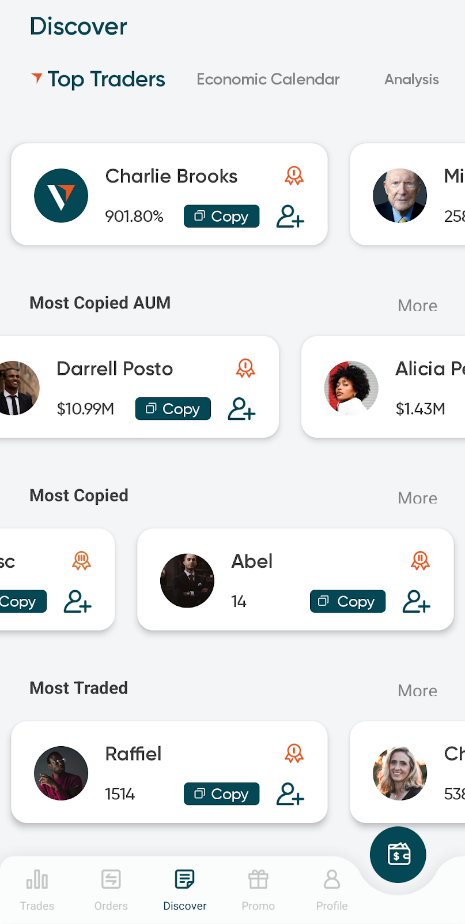The height and width of the screenshot is (924, 465).
Task: Open Abel's profile picture
Action: pos(187,580)
